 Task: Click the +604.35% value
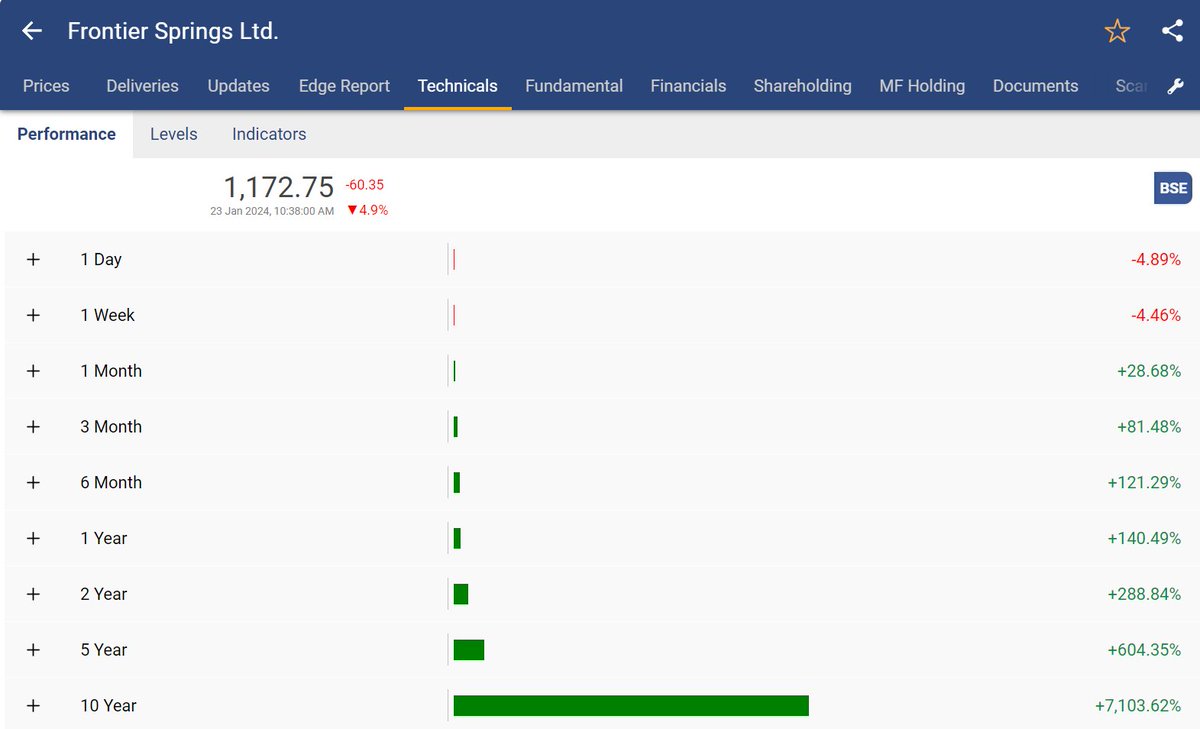pyautogui.click(x=1145, y=650)
